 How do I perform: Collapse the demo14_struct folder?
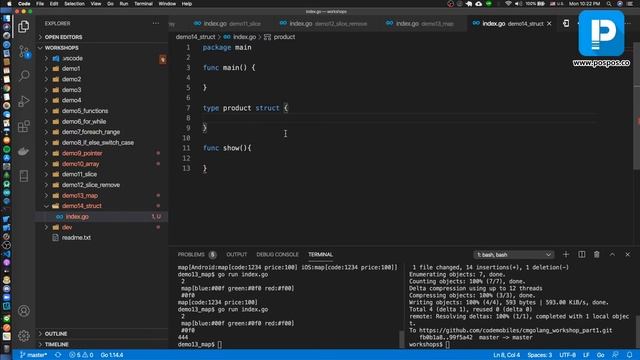point(82,206)
